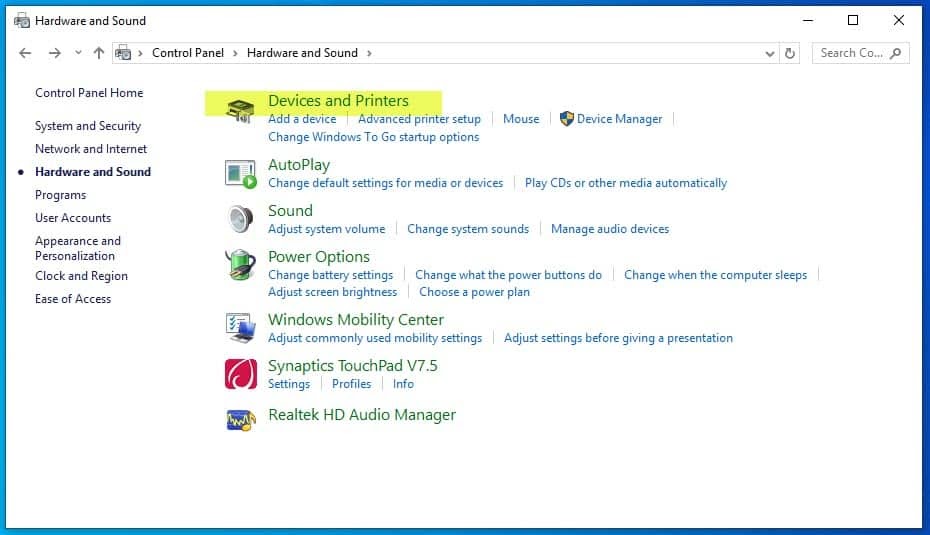Click Change when the computer sleeps
The height and width of the screenshot is (535, 930).
tap(715, 275)
